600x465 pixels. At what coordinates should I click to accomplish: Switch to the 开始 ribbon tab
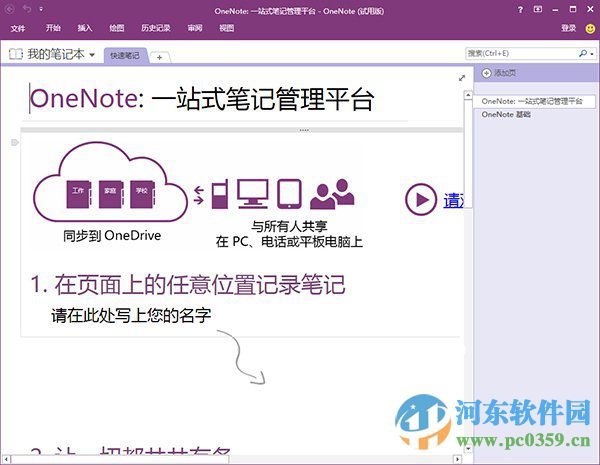[53, 28]
